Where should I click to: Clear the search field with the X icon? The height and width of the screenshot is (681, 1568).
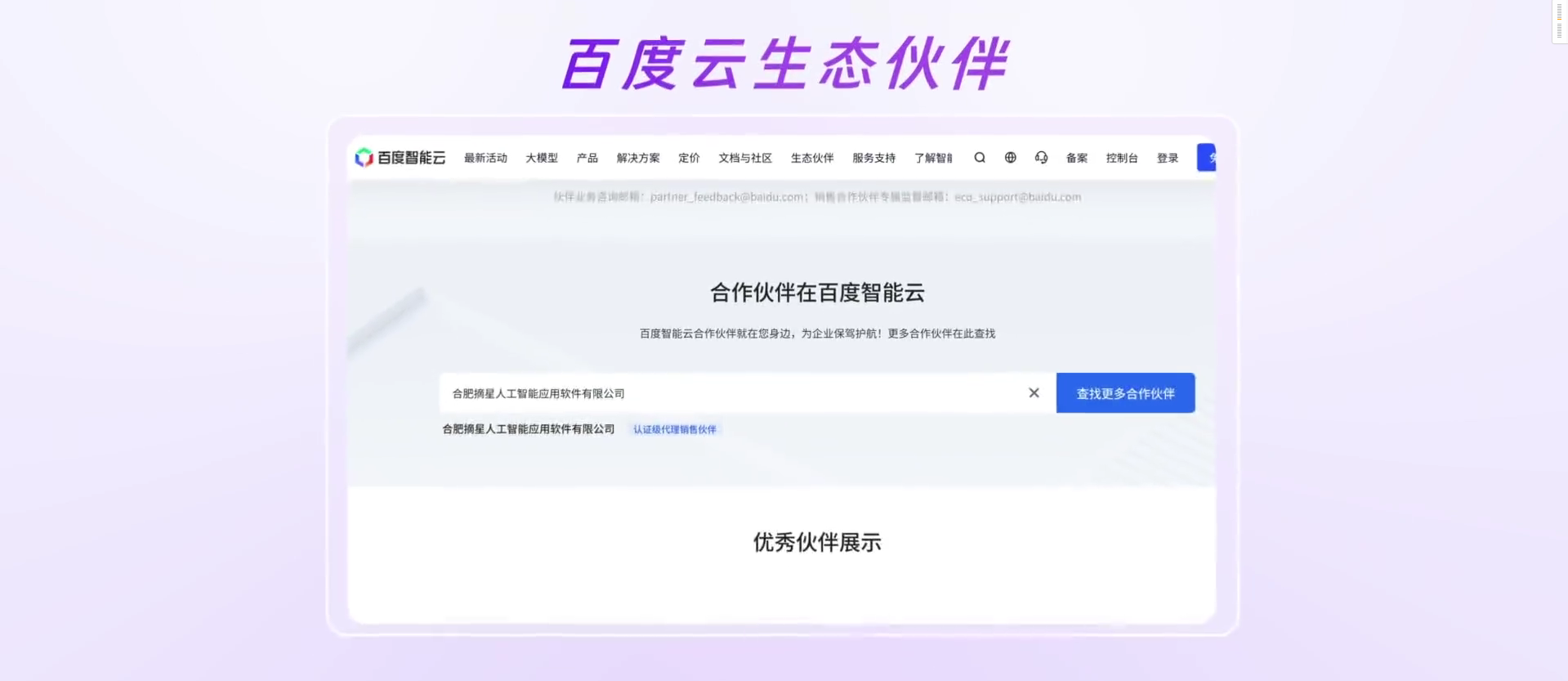(1034, 393)
